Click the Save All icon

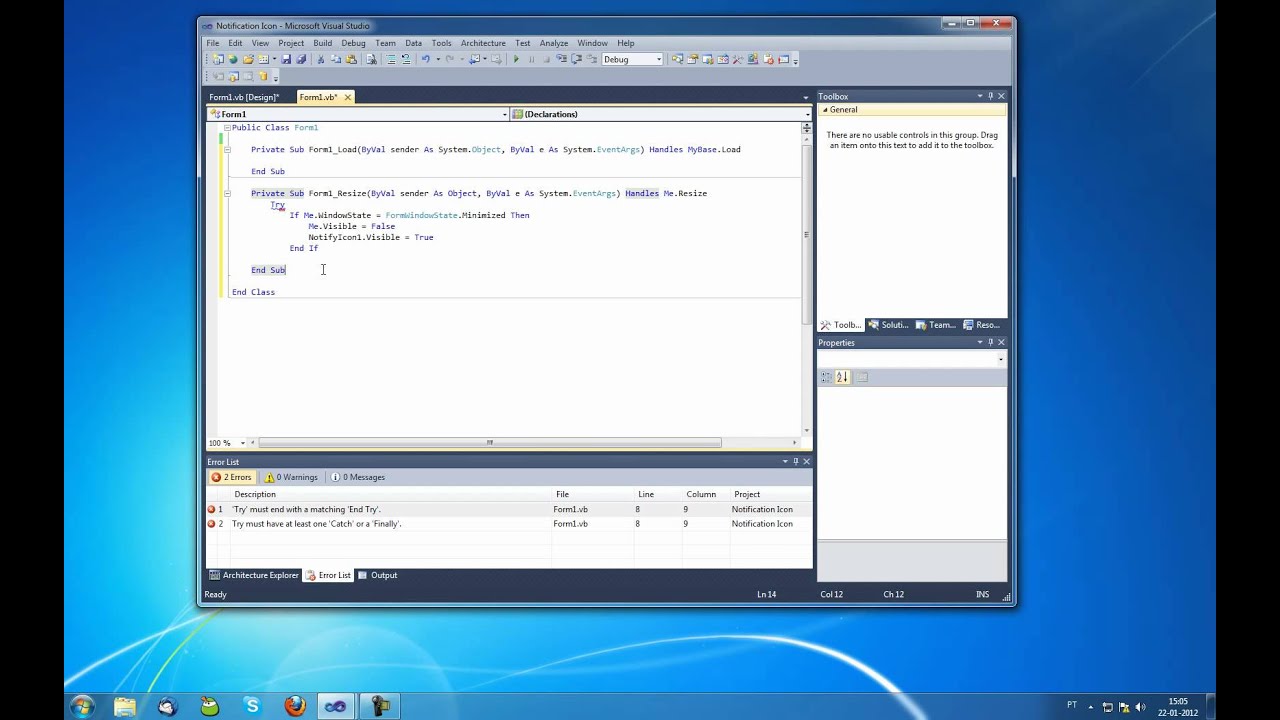tap(301, 59)
